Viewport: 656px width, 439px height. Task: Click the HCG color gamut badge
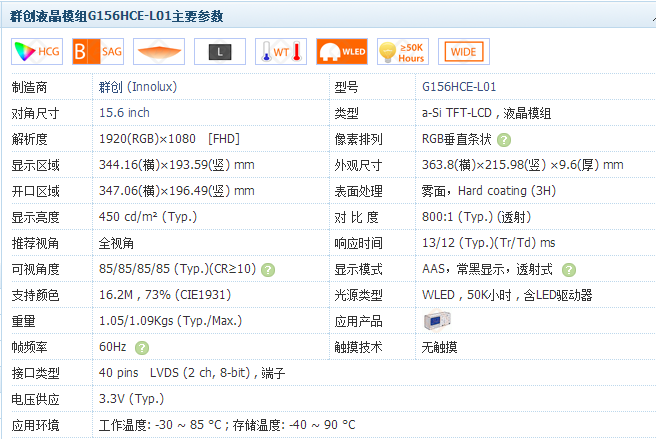click(x=35, y=51)
